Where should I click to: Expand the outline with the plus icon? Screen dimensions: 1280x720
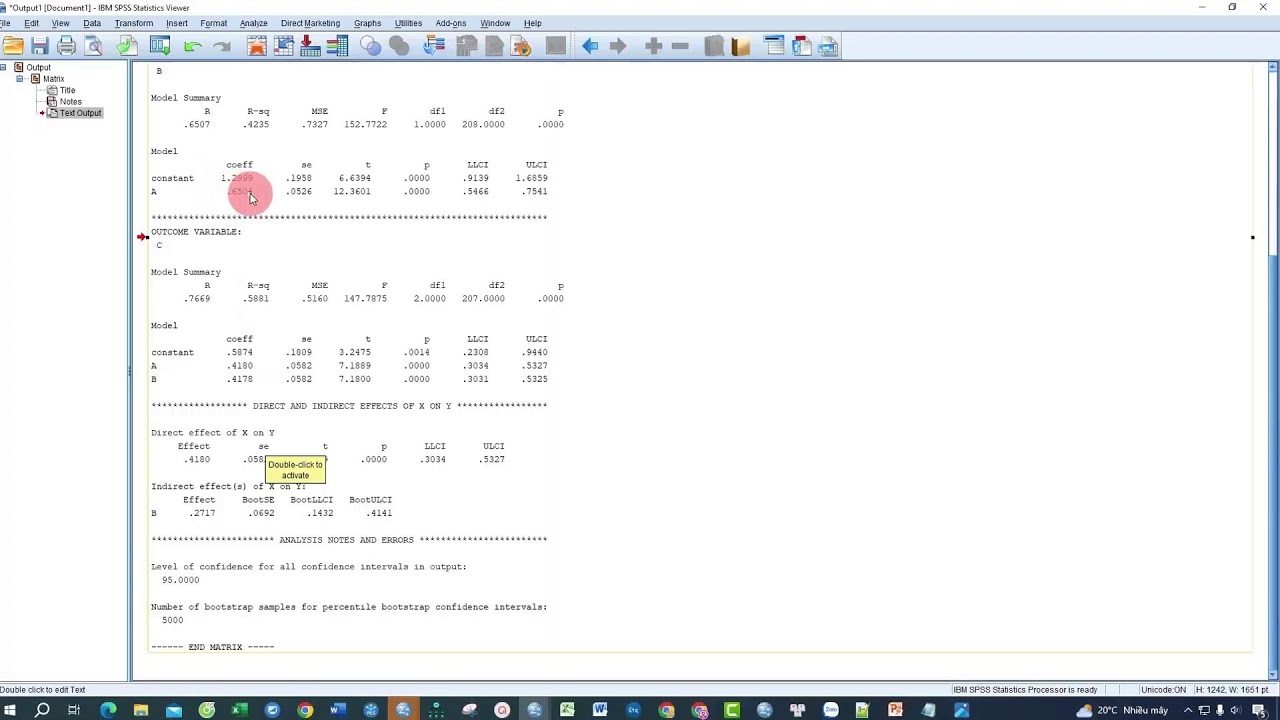tap(653, 46)
